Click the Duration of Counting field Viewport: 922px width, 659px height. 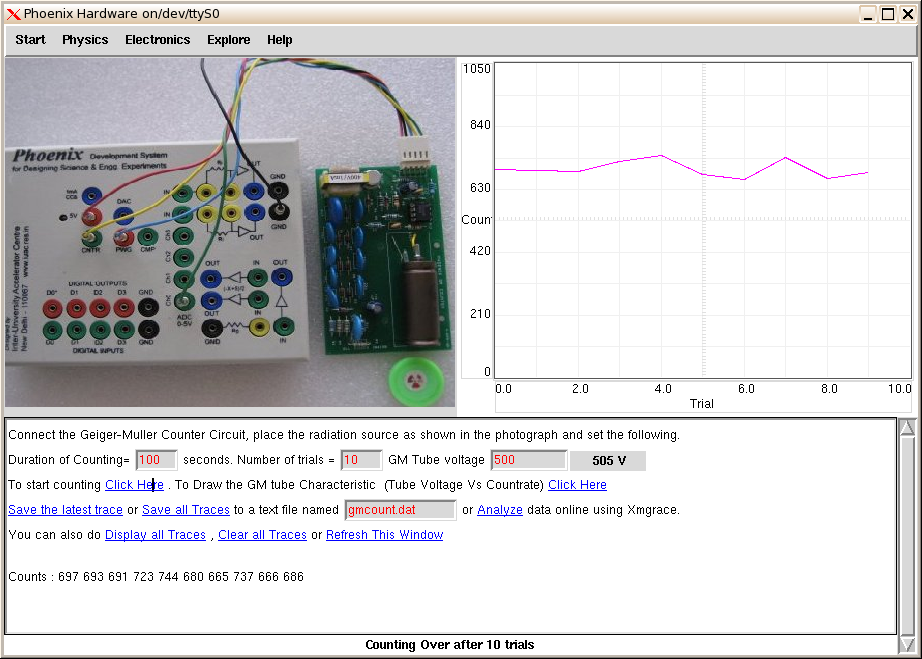pos(156,460)
